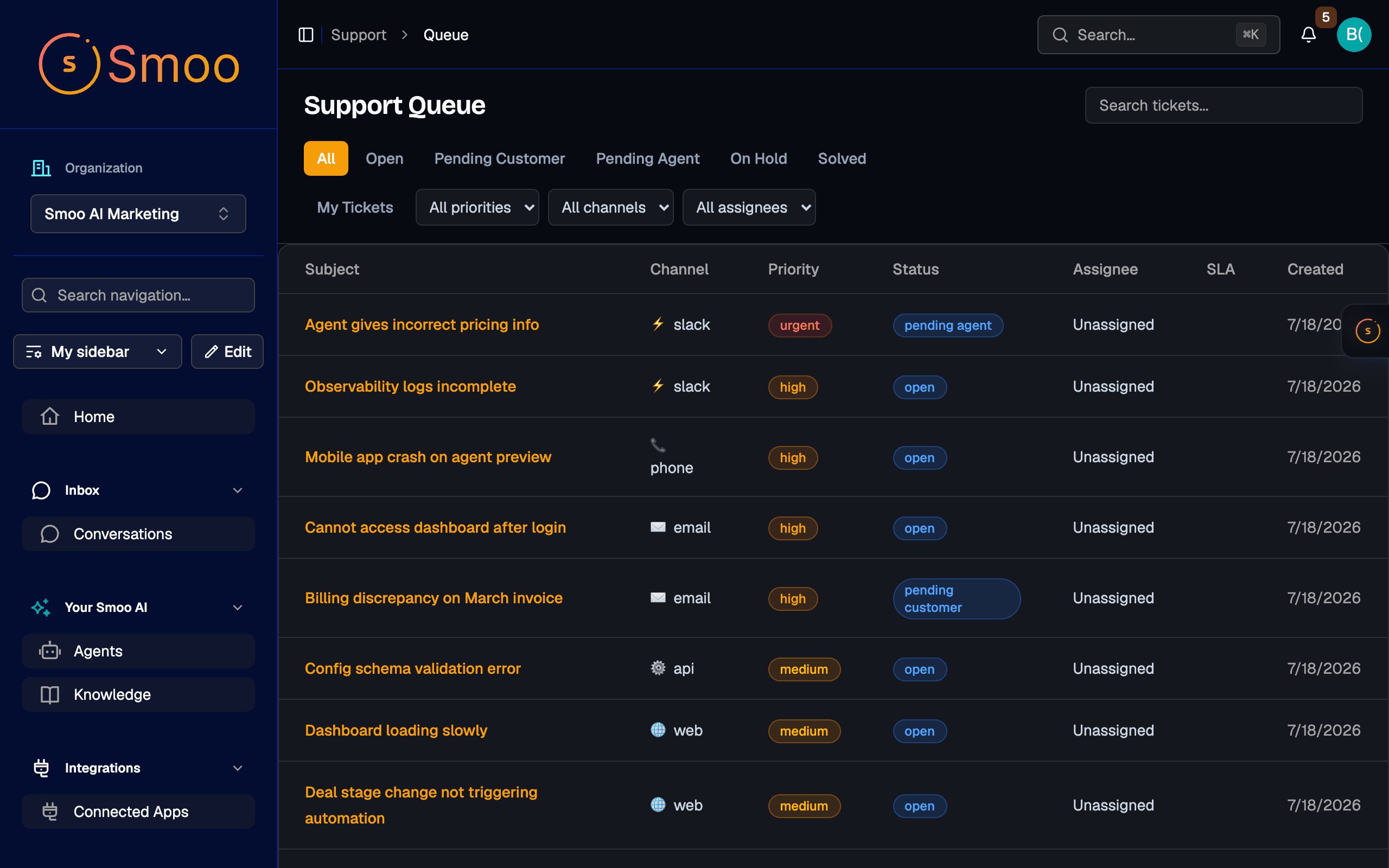The width and height of the screenshot is (1389, 868).
Task: Toggle the sidebar panel icon
Action: coord(306,35)
